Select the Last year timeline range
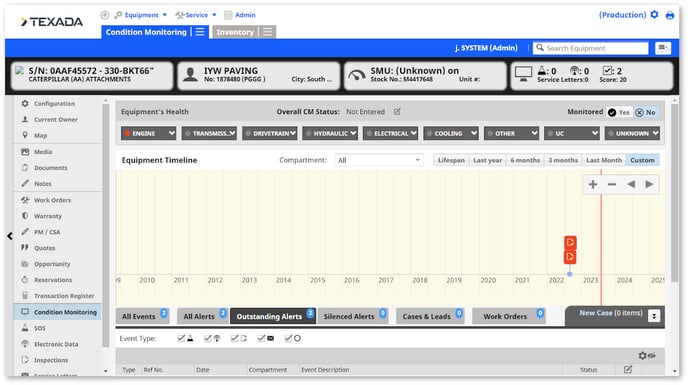Image resolution: width=688 pixels, height=385 pixels. (x=487, y=160)
